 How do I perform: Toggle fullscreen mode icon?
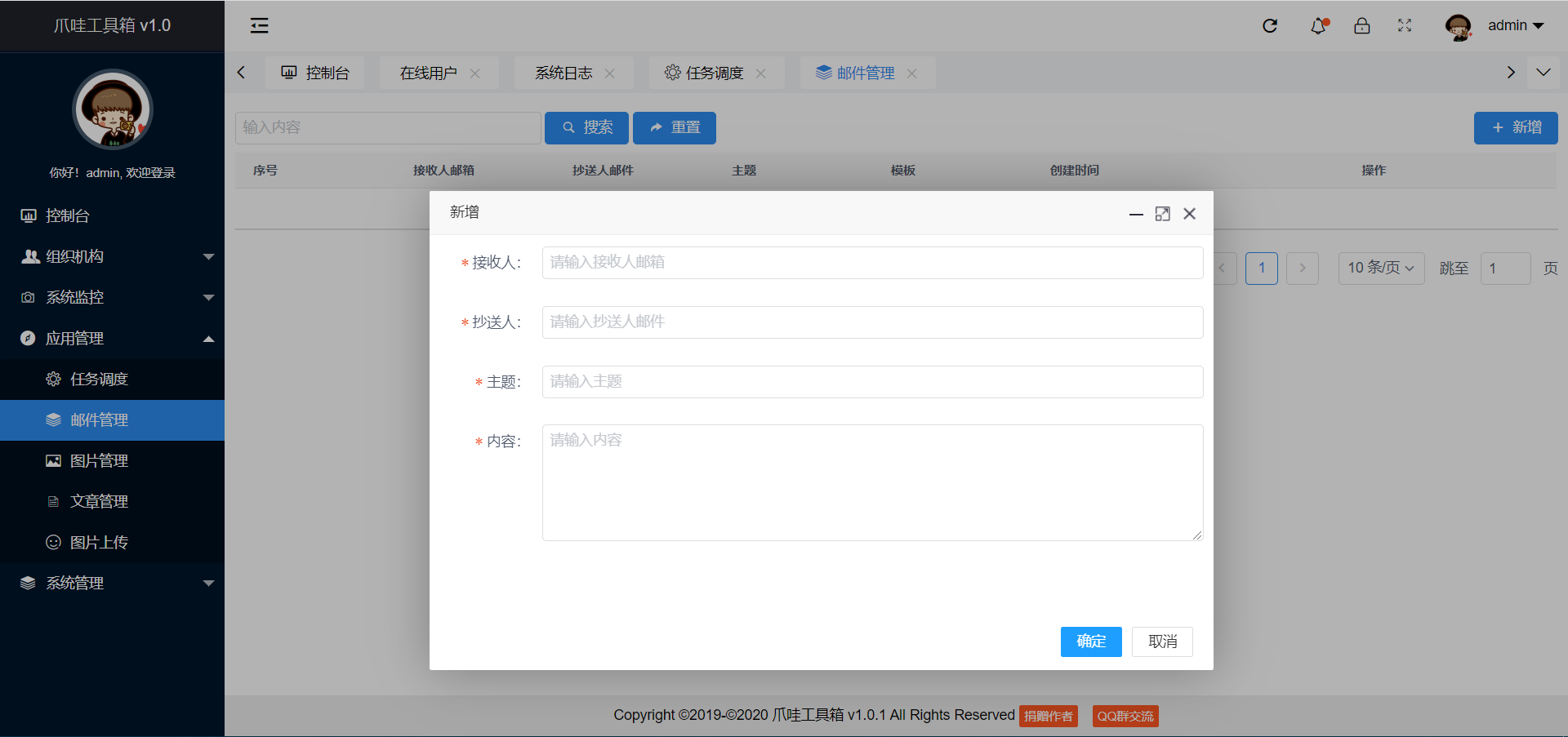click(x=1405, y=26)
